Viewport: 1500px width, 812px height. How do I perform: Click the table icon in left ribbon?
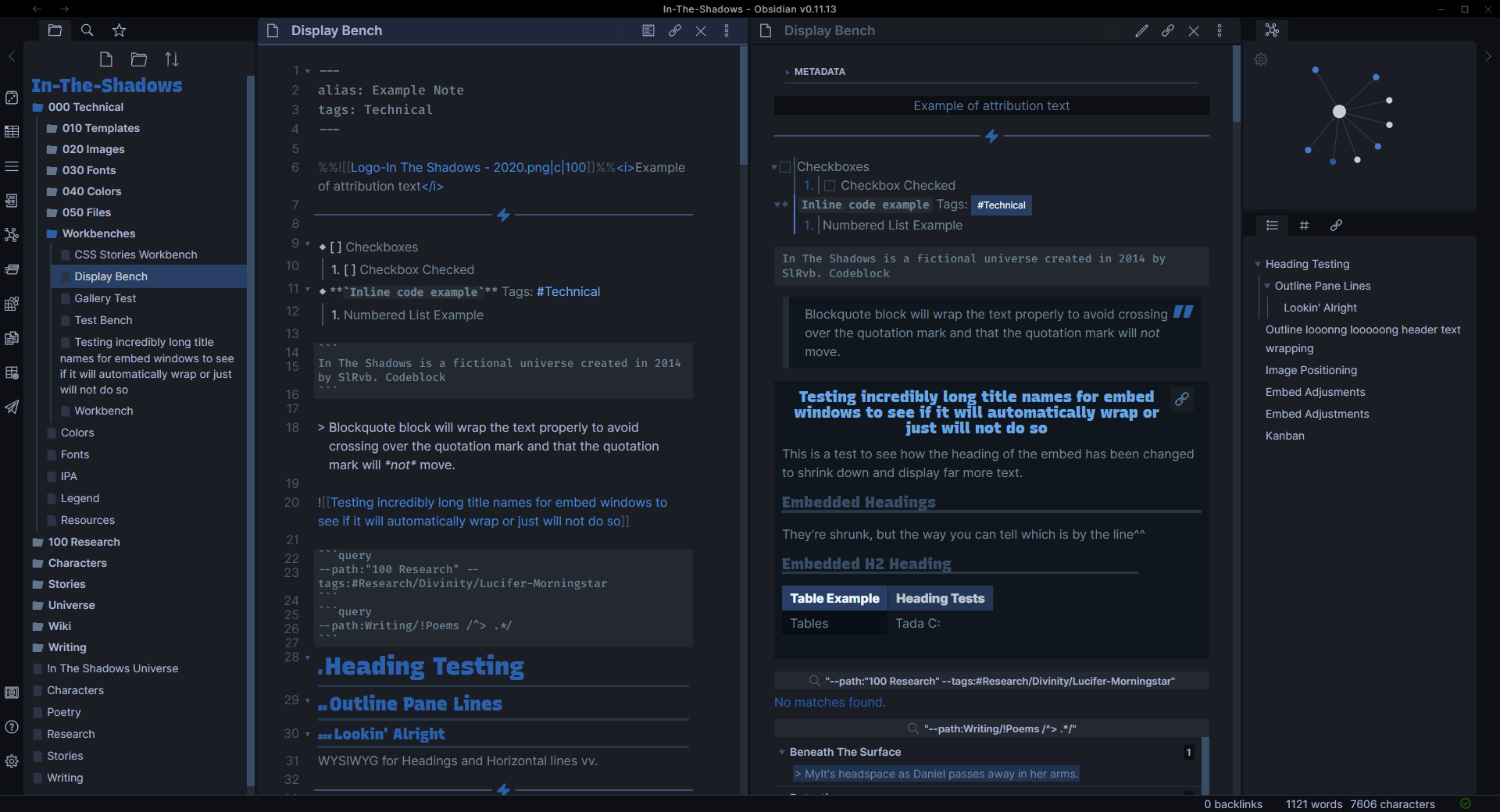pyautogui.click(x=12, y=132)
